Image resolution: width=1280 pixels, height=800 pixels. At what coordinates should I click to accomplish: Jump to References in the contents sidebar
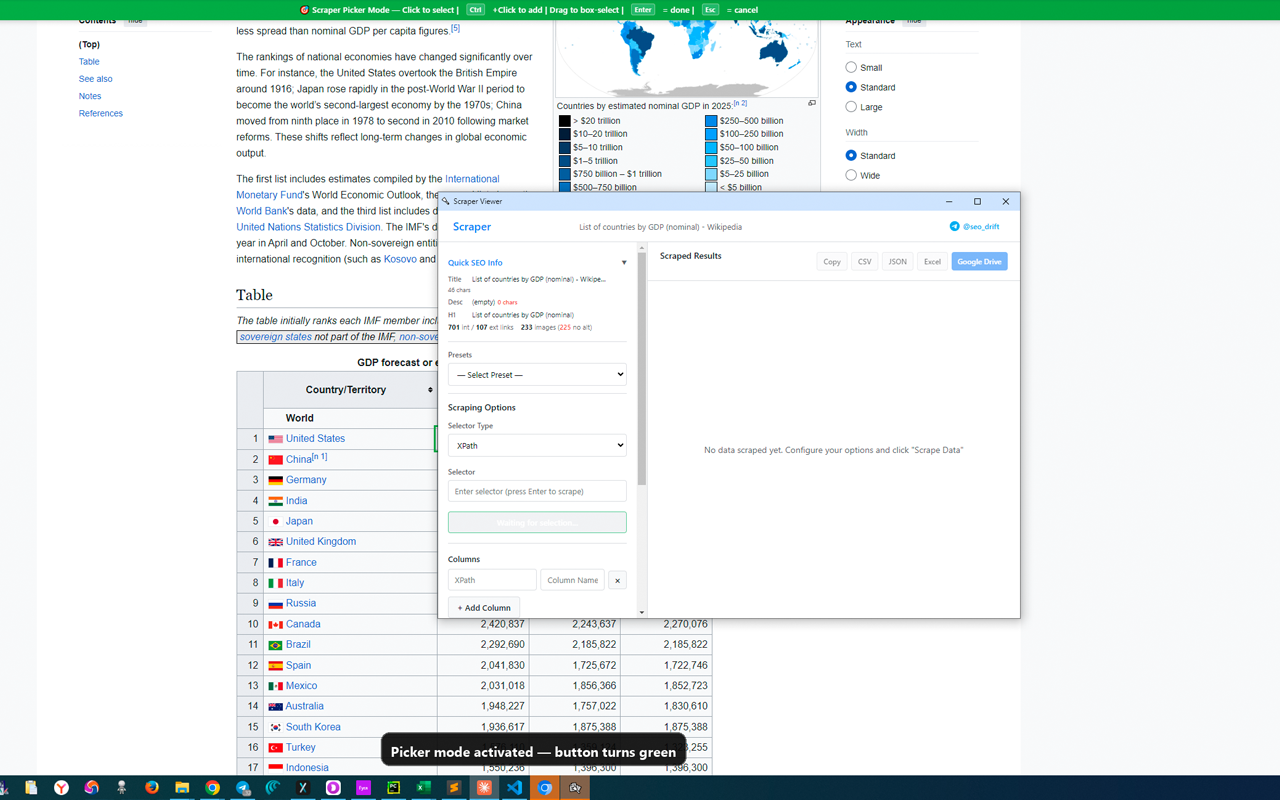coord(101,114)
